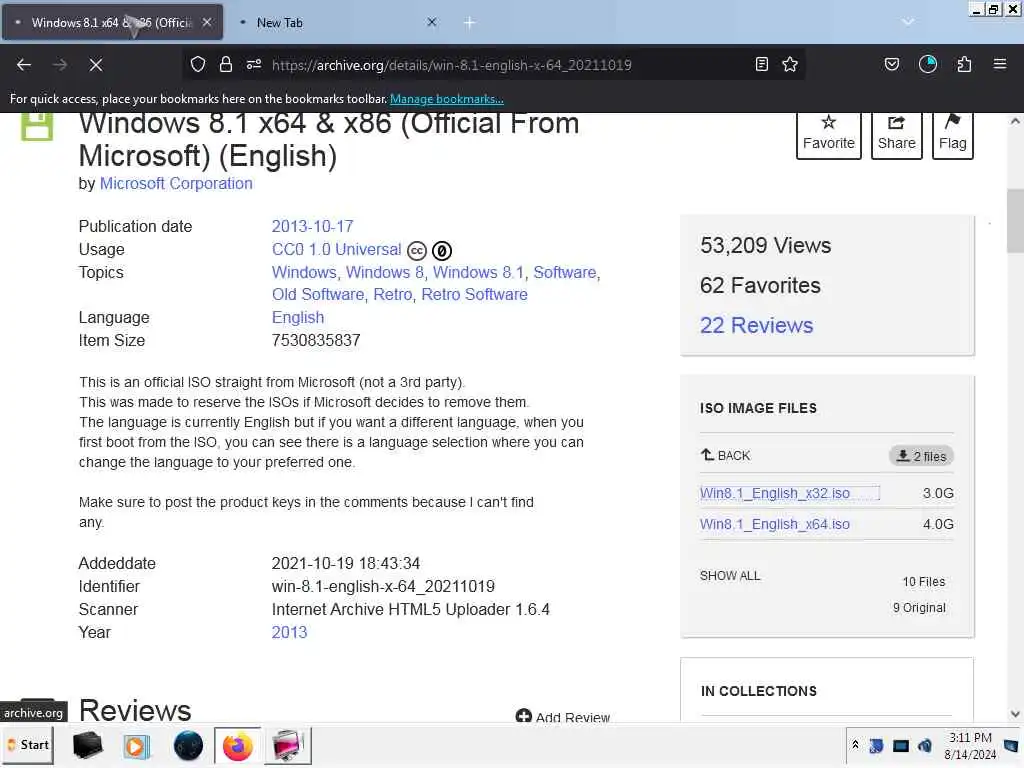The image size is (1024, 768).
Task: Click public domain zero icon
Action: coord(442,251)
